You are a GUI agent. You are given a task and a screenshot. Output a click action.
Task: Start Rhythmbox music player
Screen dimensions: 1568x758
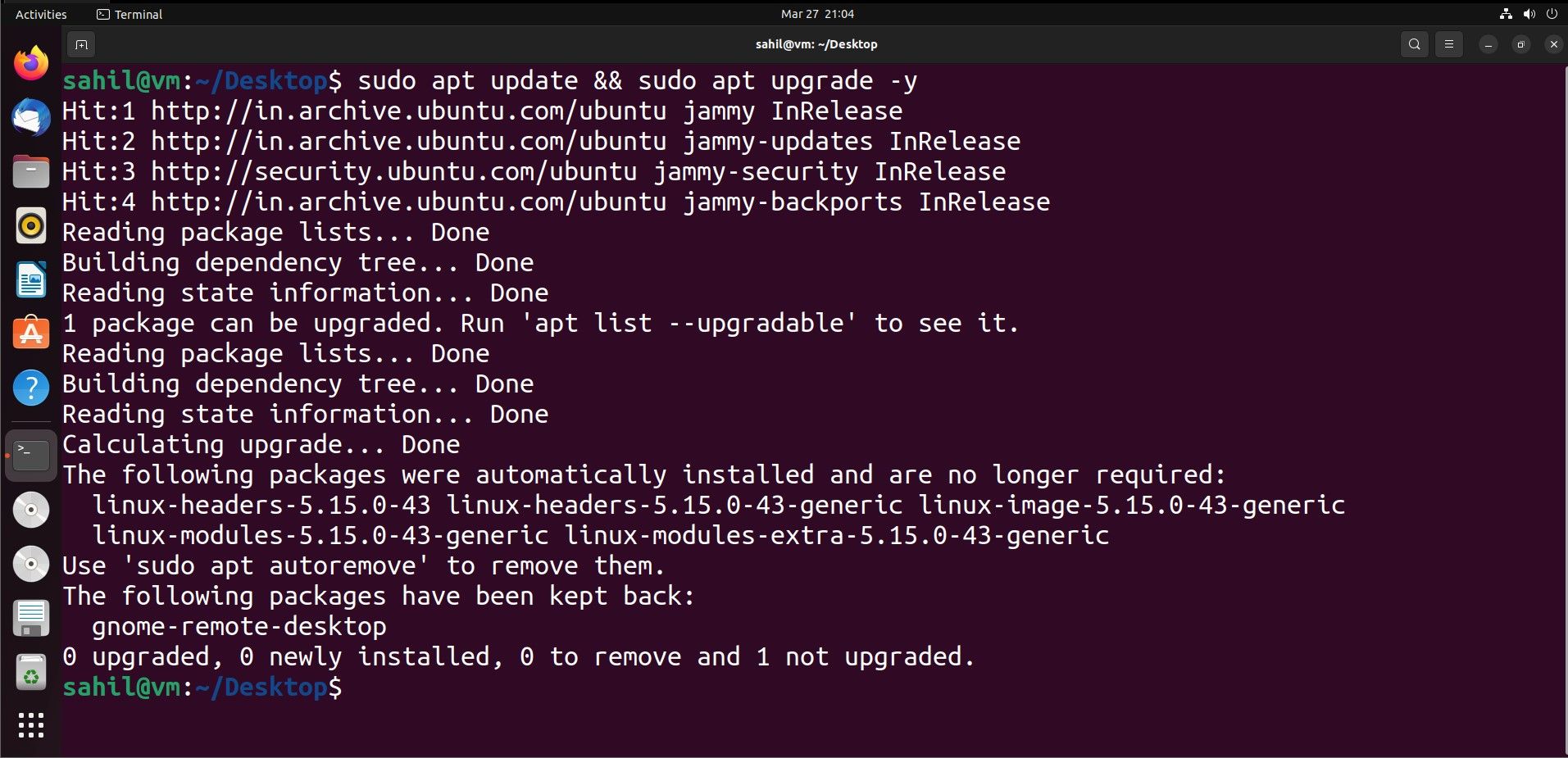coord(30,225)
